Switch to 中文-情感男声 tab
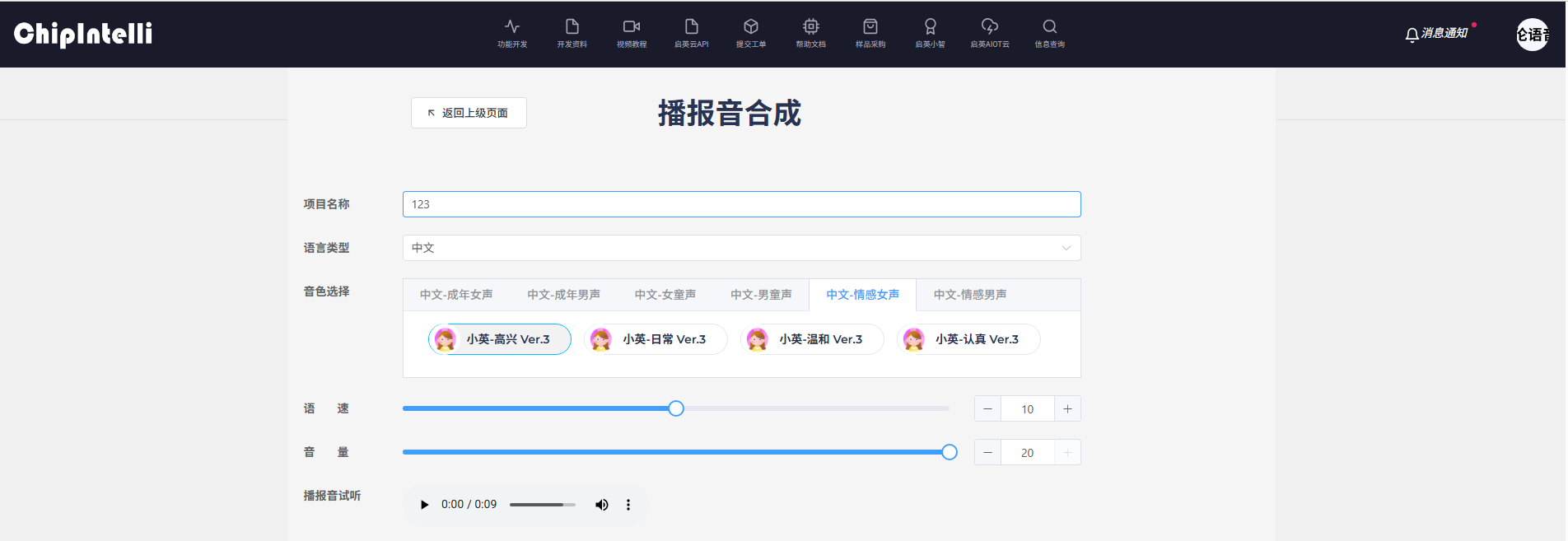 [969, 295]
